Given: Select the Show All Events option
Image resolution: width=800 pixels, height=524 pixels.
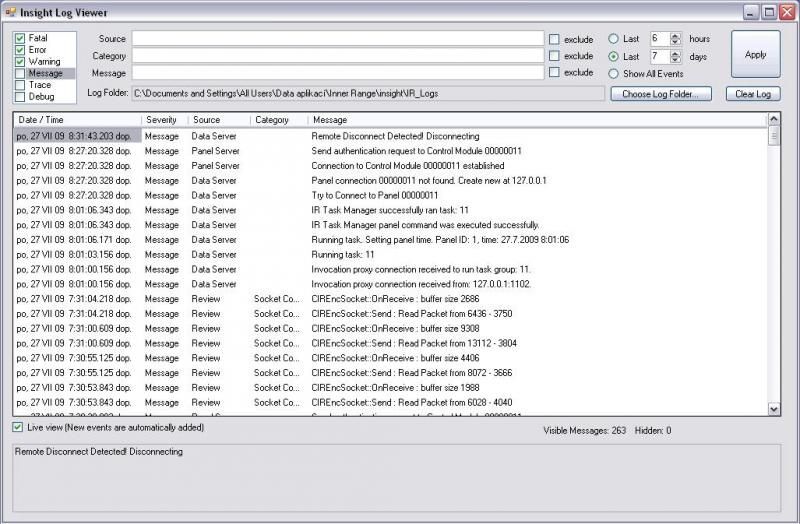Looking at the screenshot, I should [x=613, y=74].
